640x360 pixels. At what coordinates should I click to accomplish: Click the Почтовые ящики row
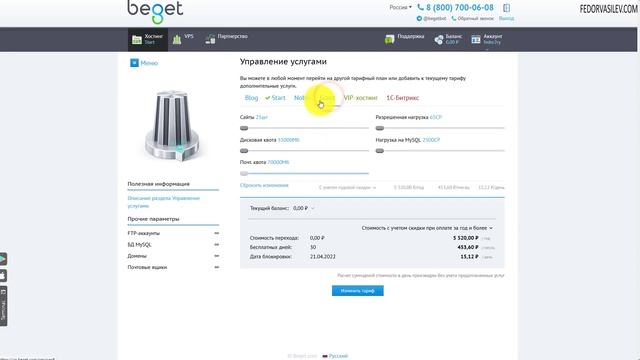[x=173, y=267]
